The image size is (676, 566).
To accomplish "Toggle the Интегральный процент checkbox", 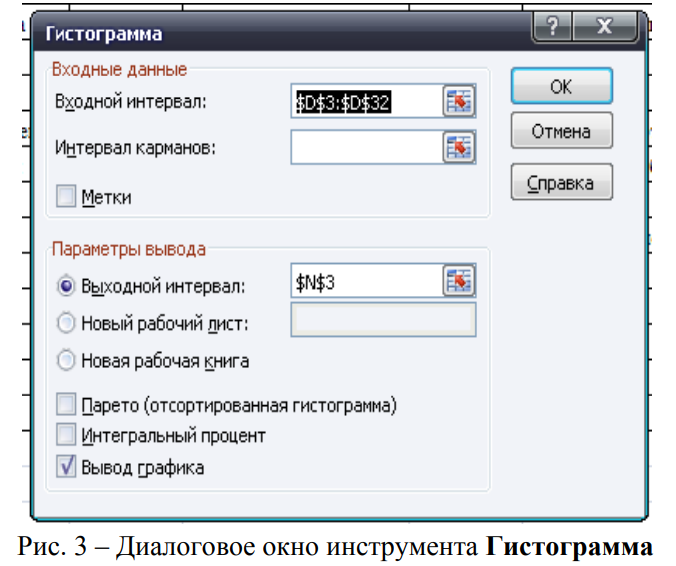I will pyautogui.click(x=67, y=435).
